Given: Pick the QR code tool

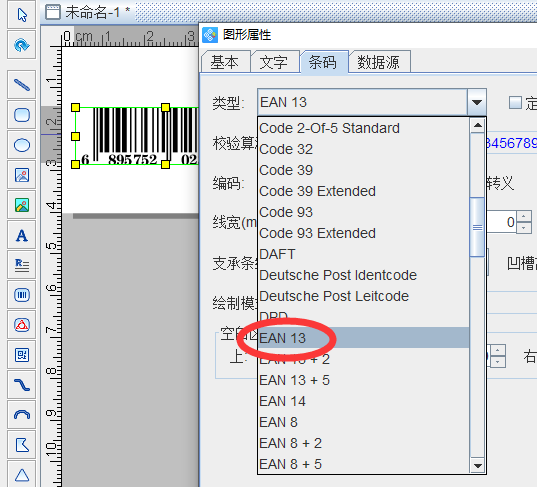Looking at the screenshot, I should (22, 355).
